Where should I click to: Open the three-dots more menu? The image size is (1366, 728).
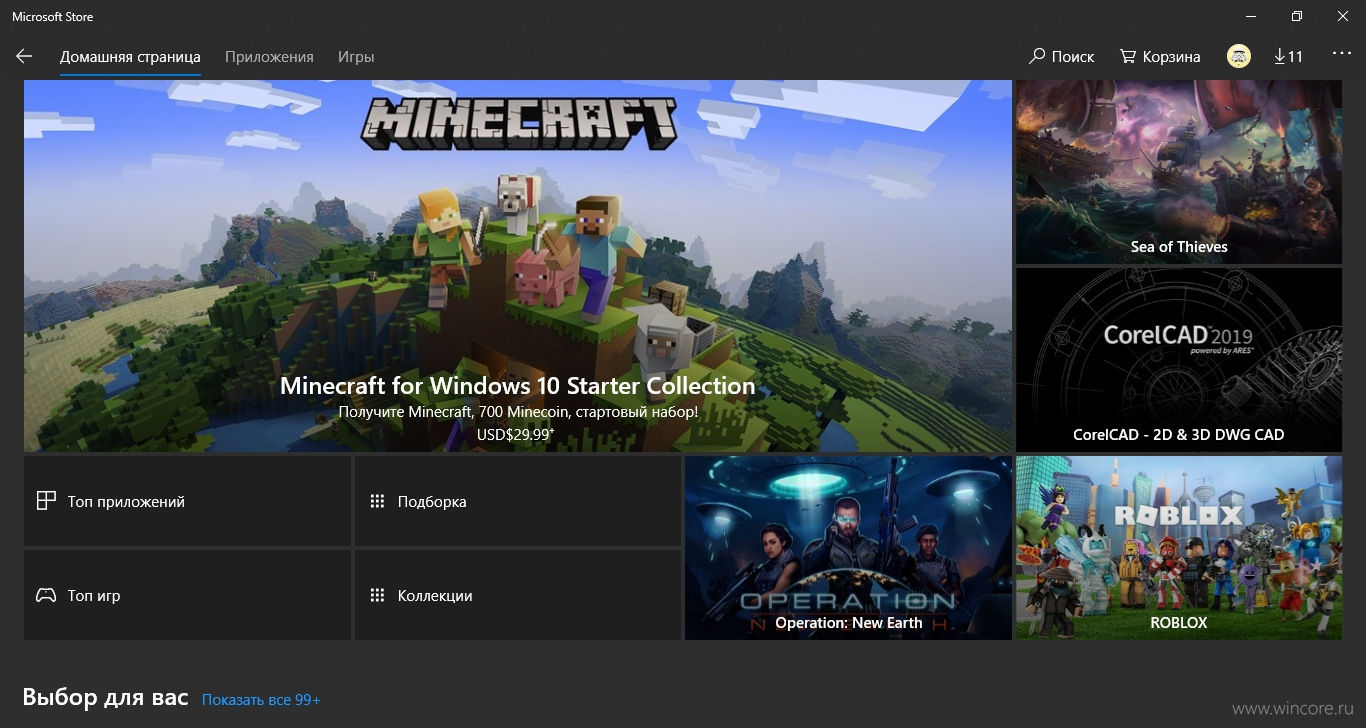click(1341, 54)
